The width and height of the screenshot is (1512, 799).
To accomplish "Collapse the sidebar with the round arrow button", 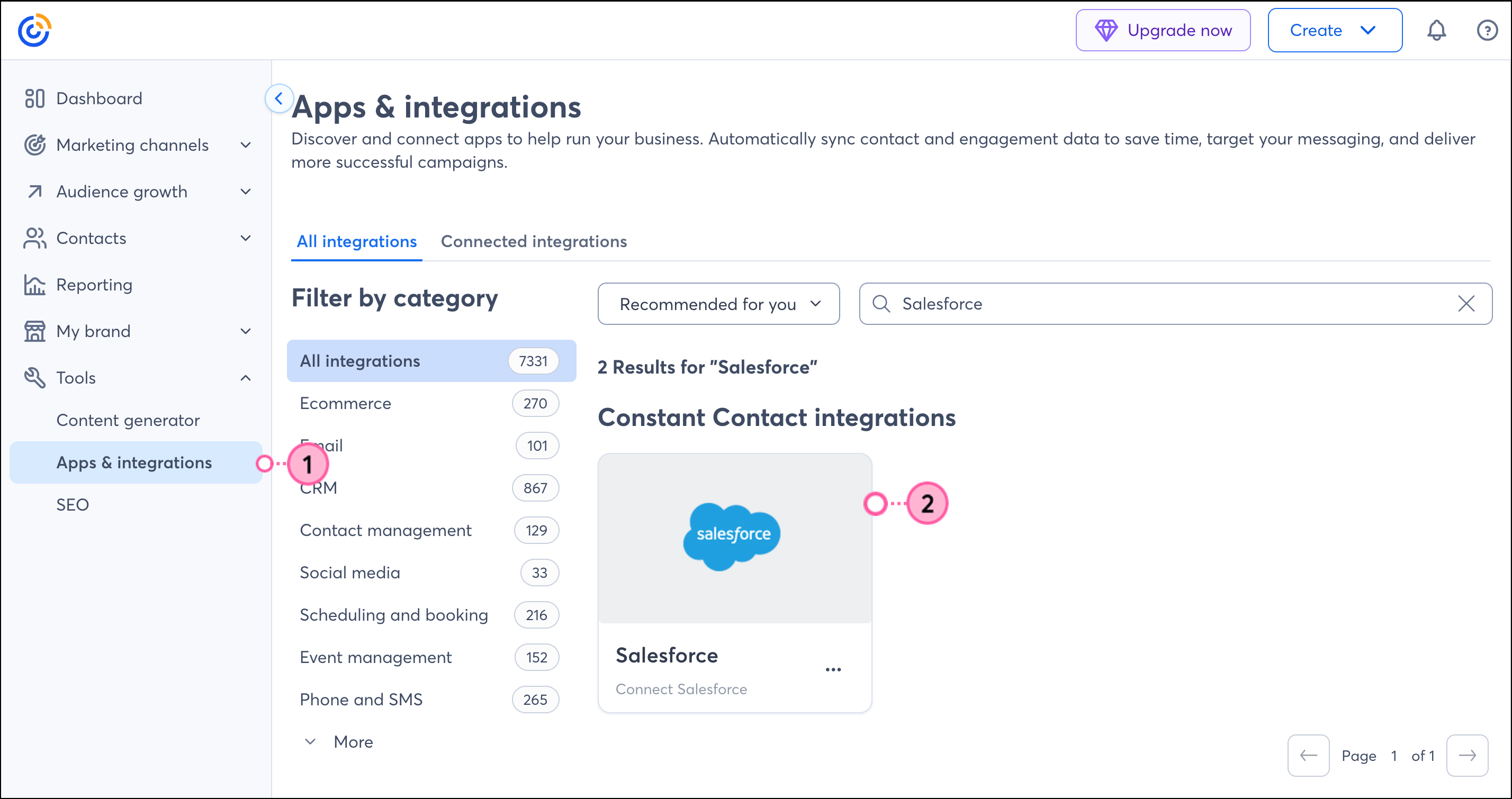I will click(279, 98).
